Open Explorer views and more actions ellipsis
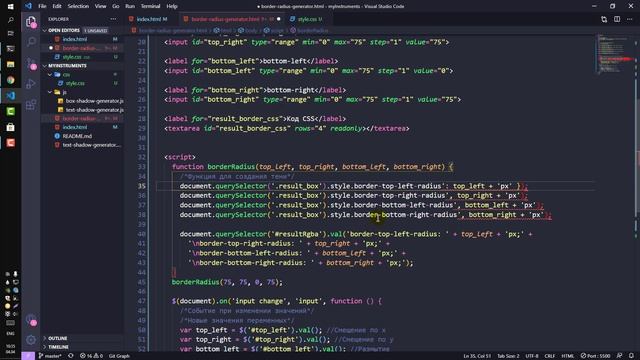The width and height of the screenshot is (640, 360). [113, 19]
